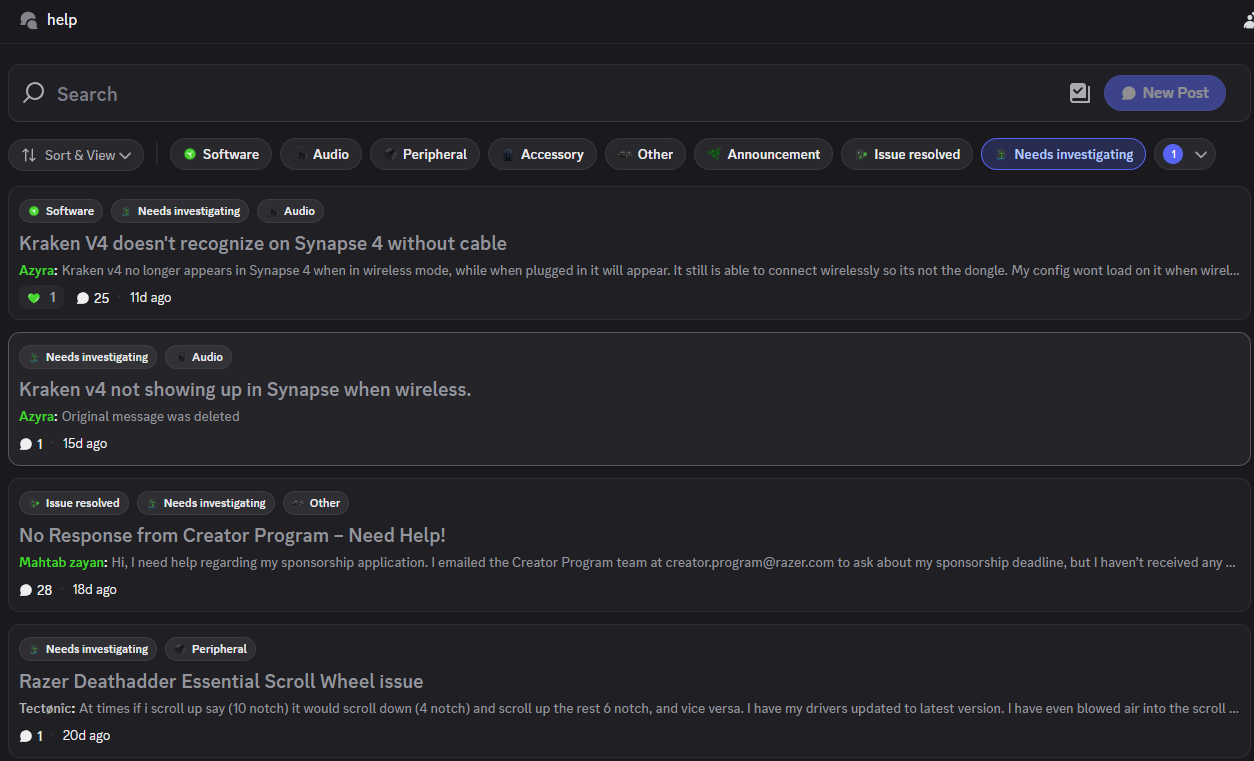This screenshot has height=761, width=1254.
Task: Click the Search input field
Action: click(550, 93)
